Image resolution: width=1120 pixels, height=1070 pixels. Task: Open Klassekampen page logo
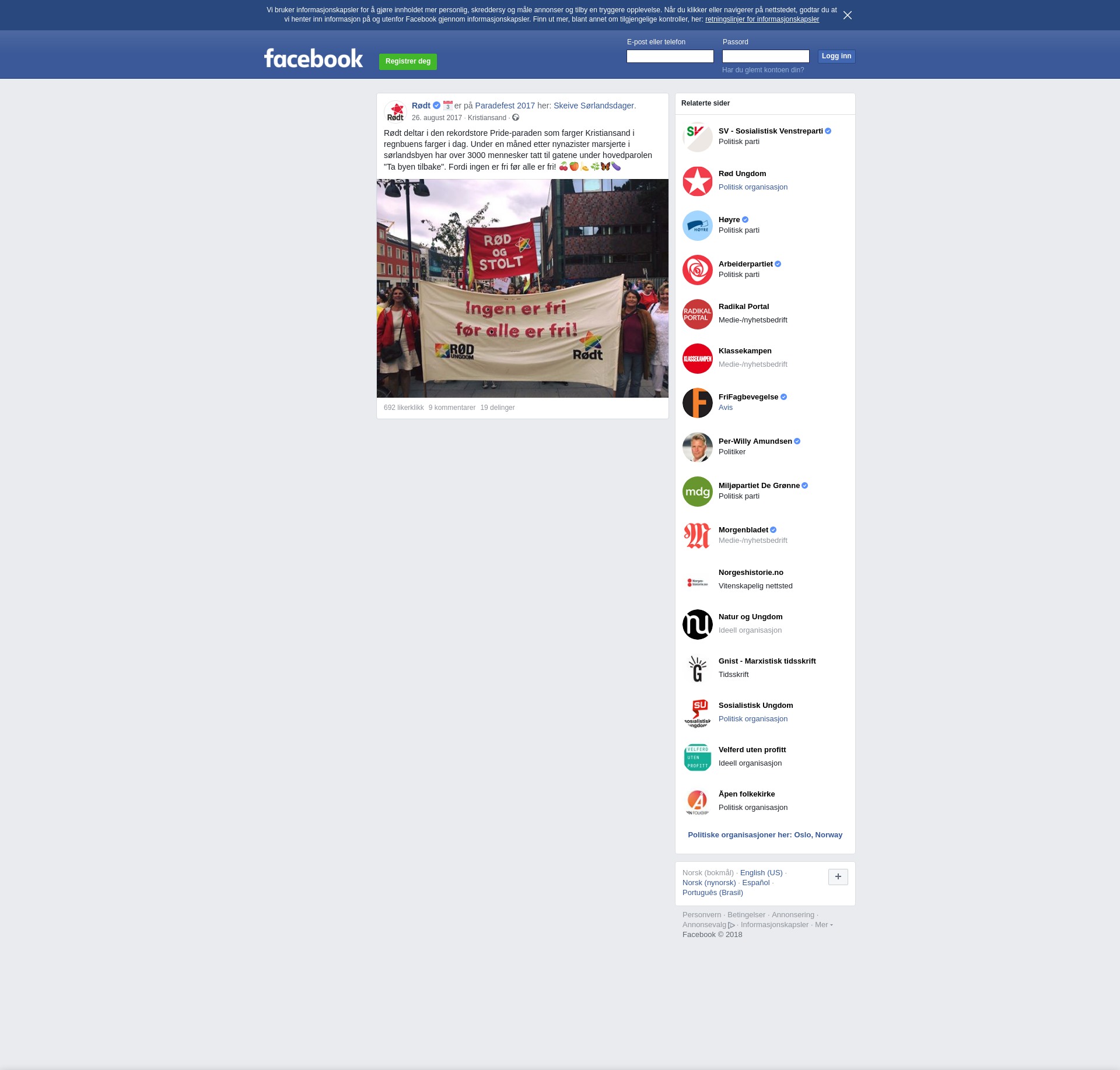(698, 359)
